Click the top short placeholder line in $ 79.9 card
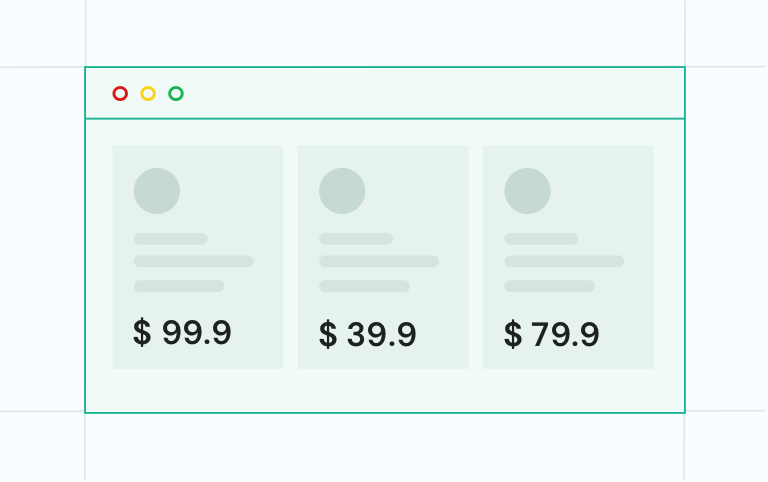Image resolution: width=768 pixels, height=482 pixels. (x=541, y=239)
